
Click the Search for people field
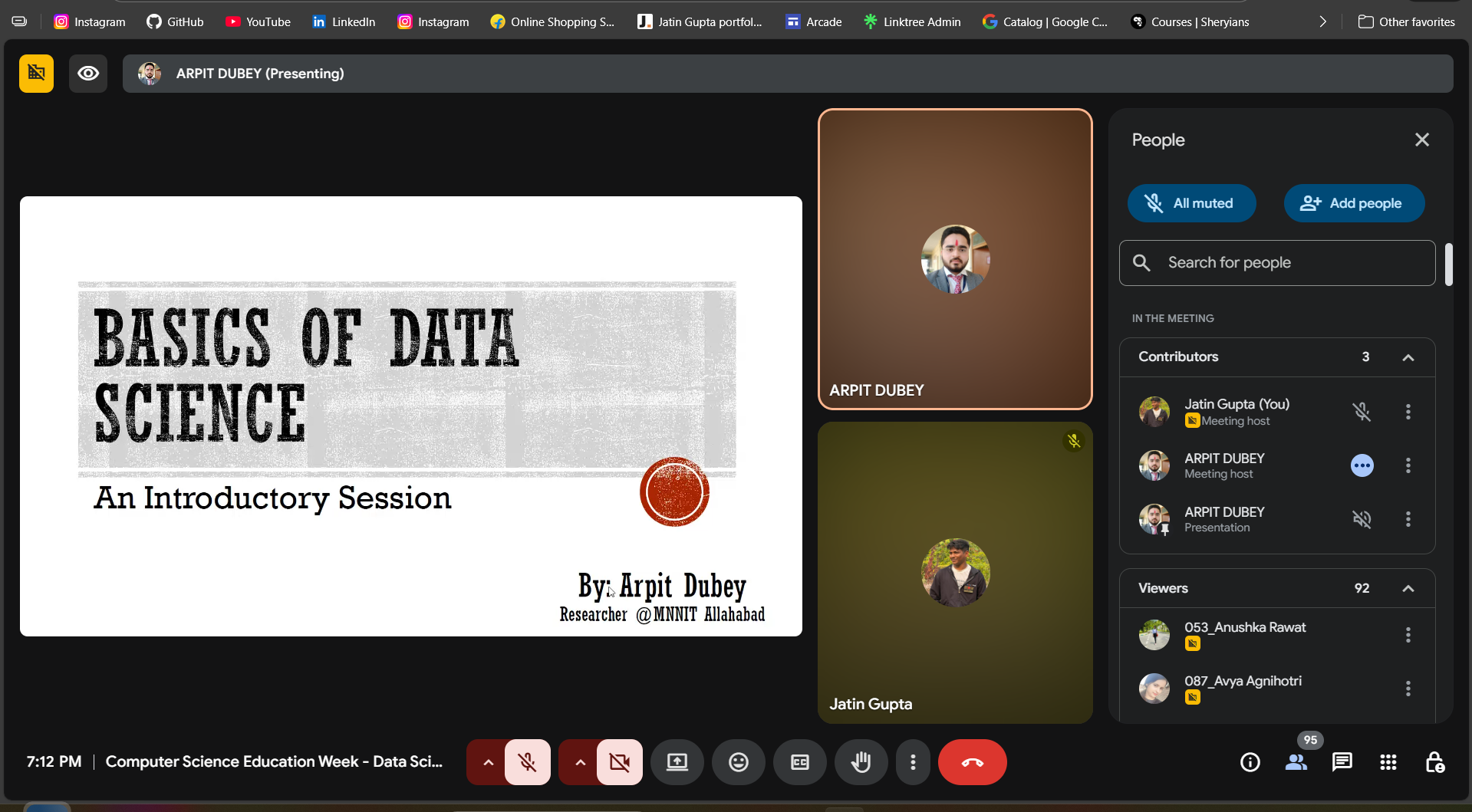(x=1276, y=262)
